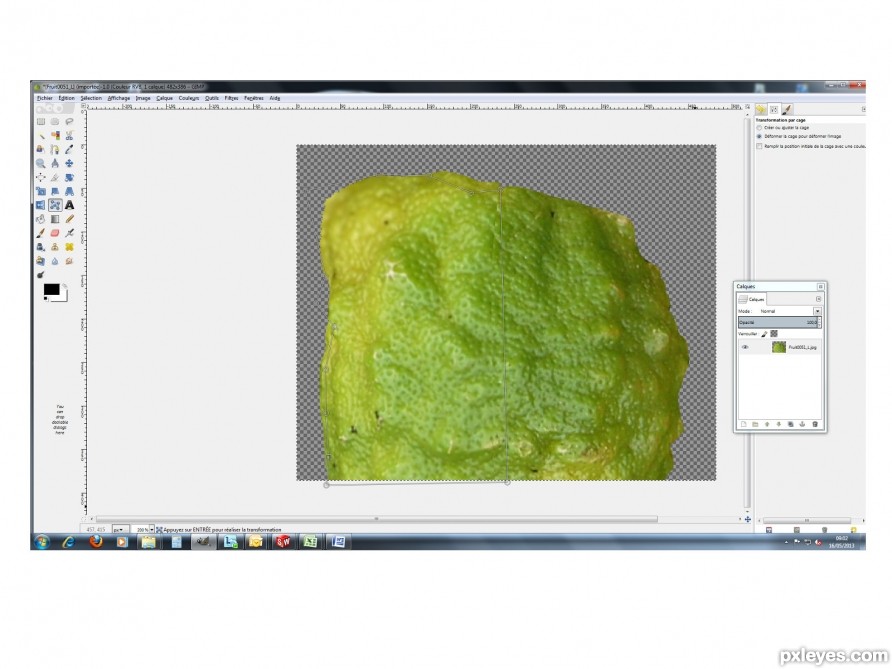
Task: Open the Filtres menu
Action: (x=231, y=98)
